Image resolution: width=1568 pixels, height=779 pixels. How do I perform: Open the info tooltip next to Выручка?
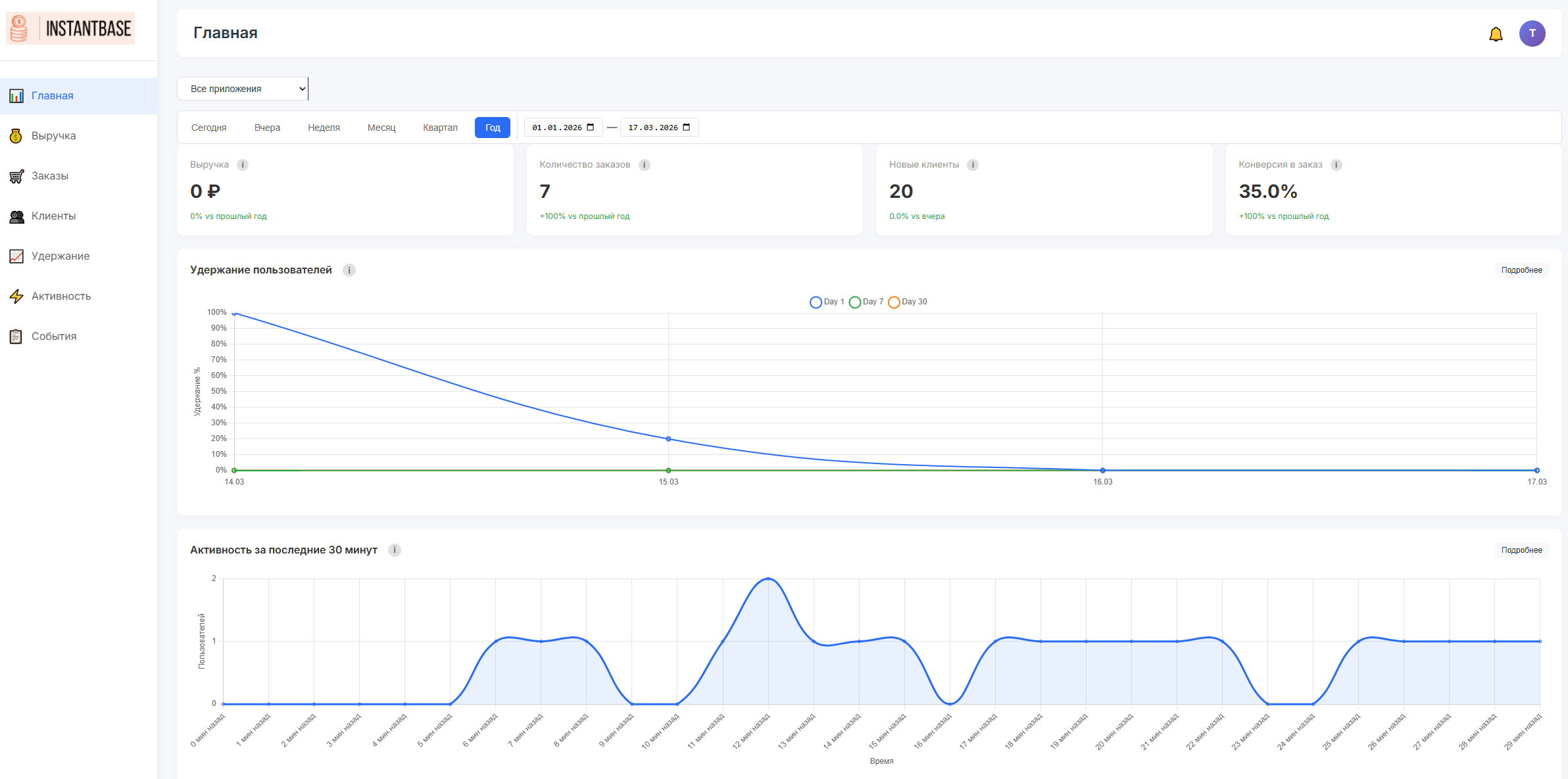click(x=243, y=164)
